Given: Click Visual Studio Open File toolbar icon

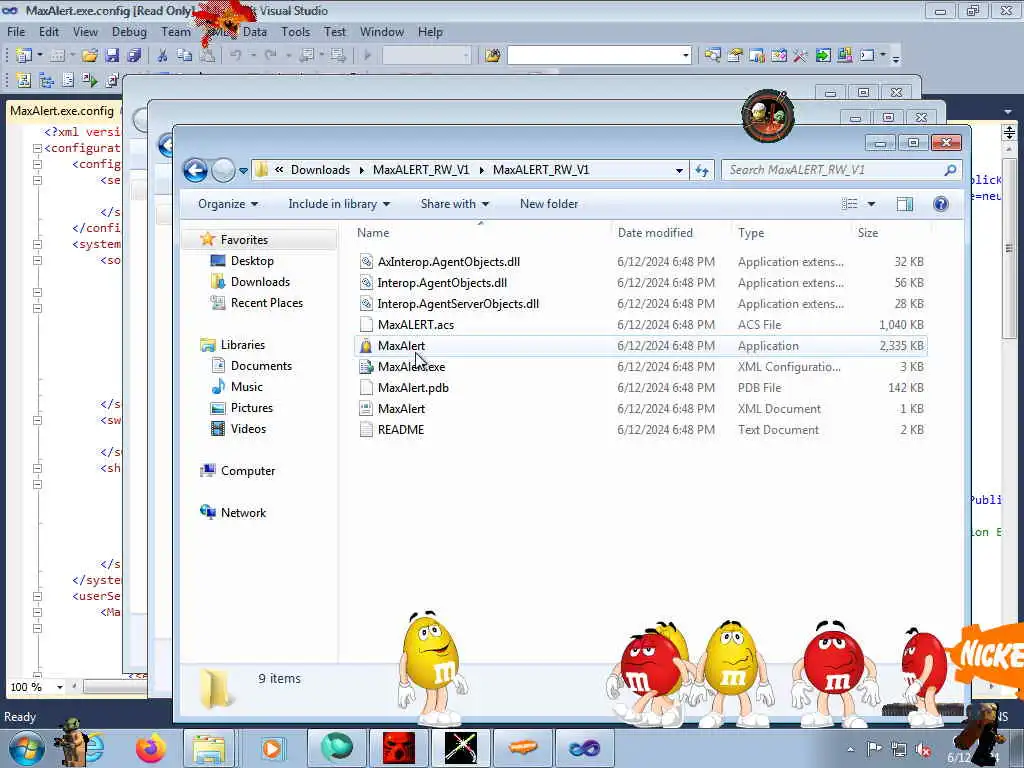Looking at the screenshot, I should tap(89, 56).
